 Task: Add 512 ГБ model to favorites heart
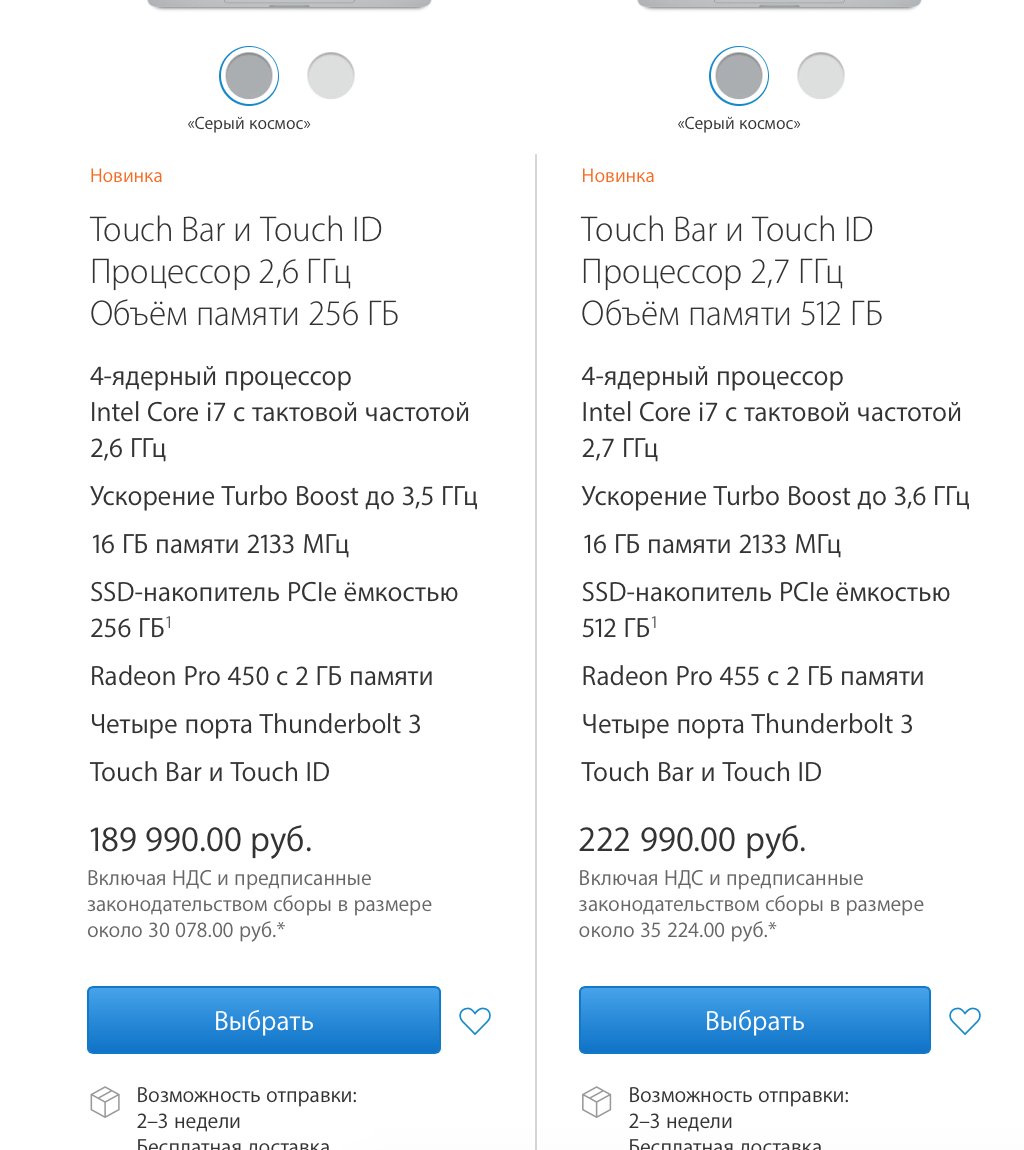pyautogui.click(x=965, y=1020)
